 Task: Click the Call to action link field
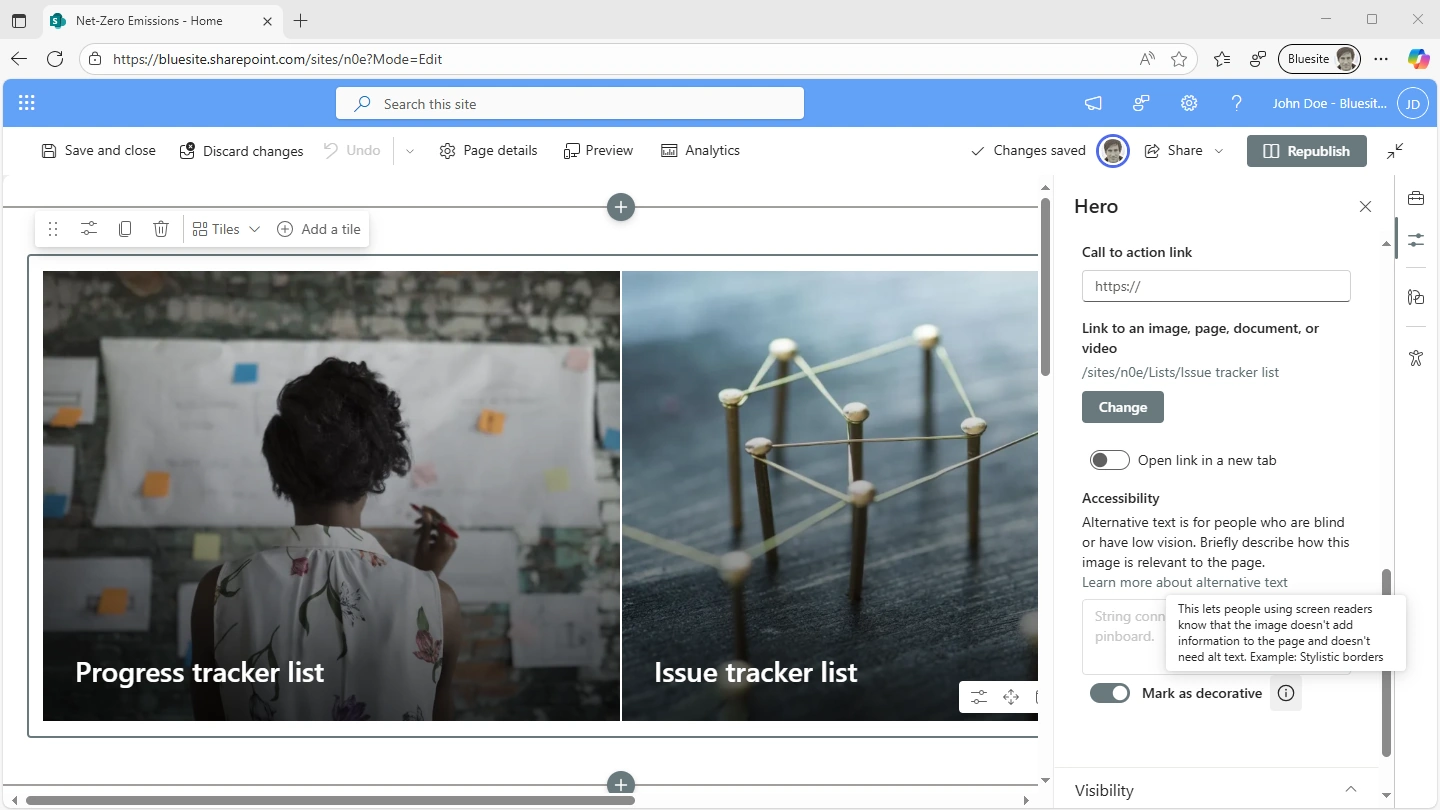click(1215, 286)
